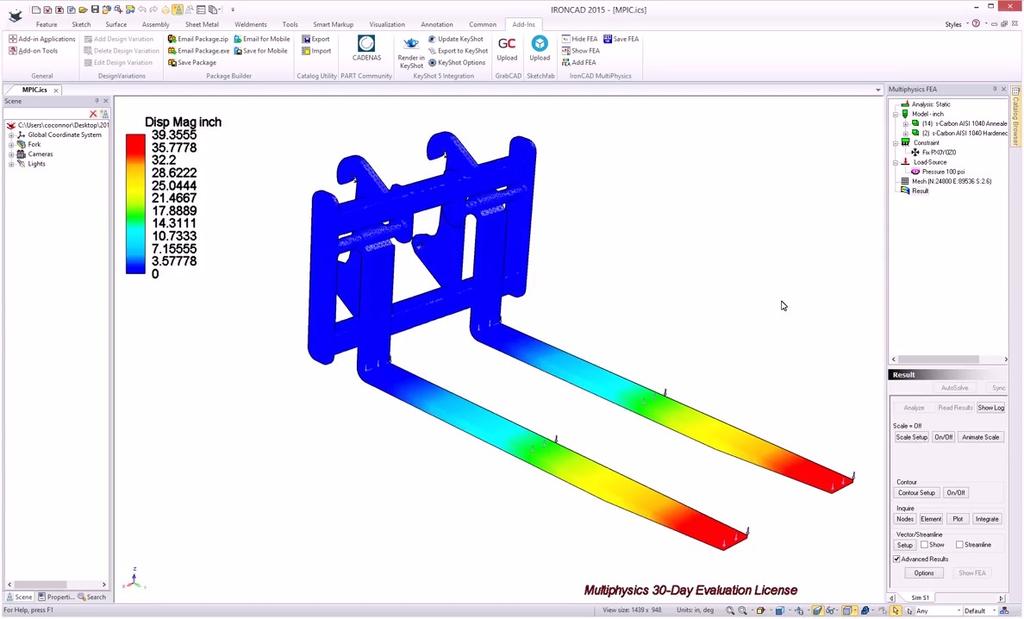Image resolution: width=1024 pixels, height=619 pixels.
Task: Open the Default configuration dropdown
Action: [978, 611]
